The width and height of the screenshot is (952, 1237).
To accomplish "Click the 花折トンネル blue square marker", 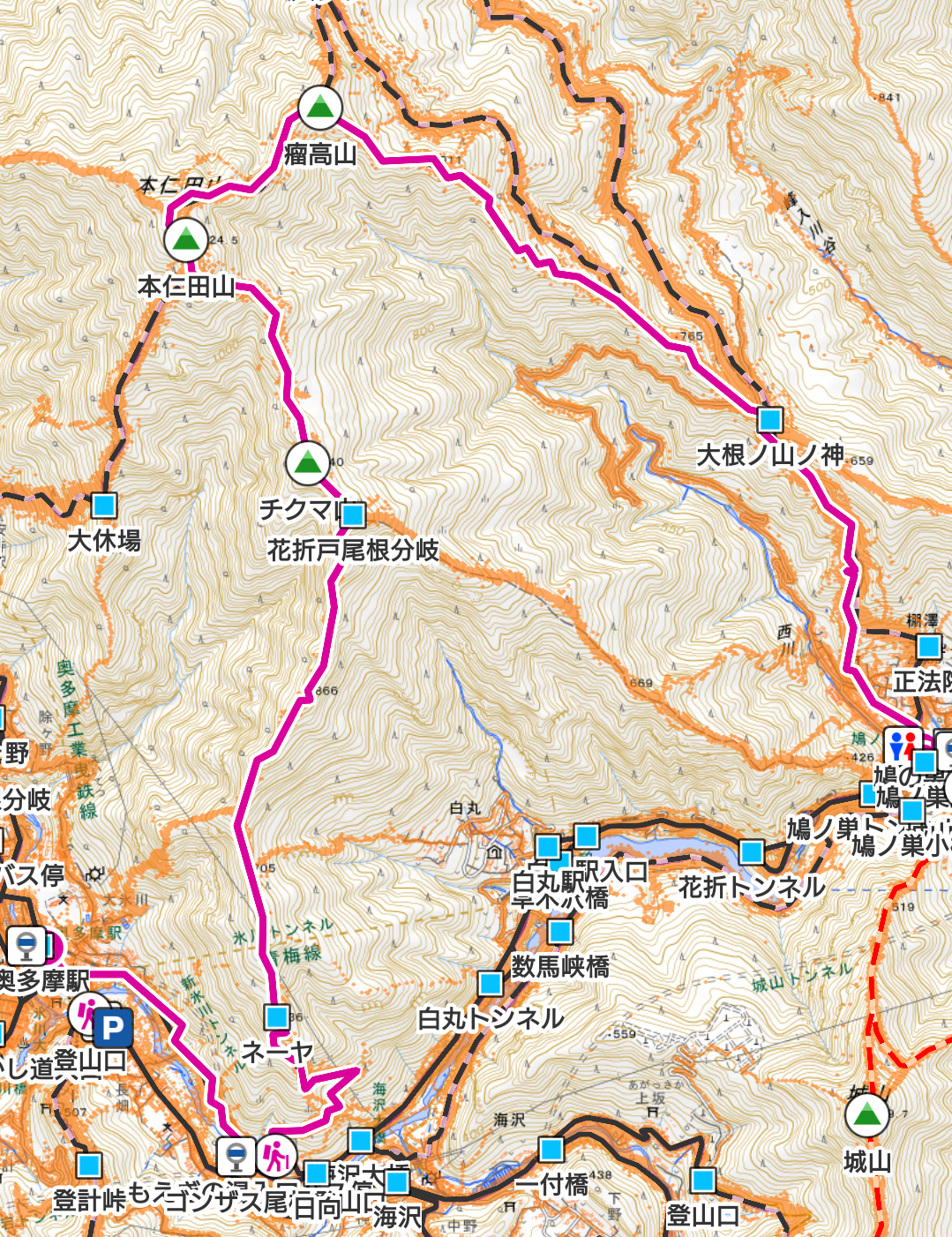I will pyautogui.click(x=752, y=852).
